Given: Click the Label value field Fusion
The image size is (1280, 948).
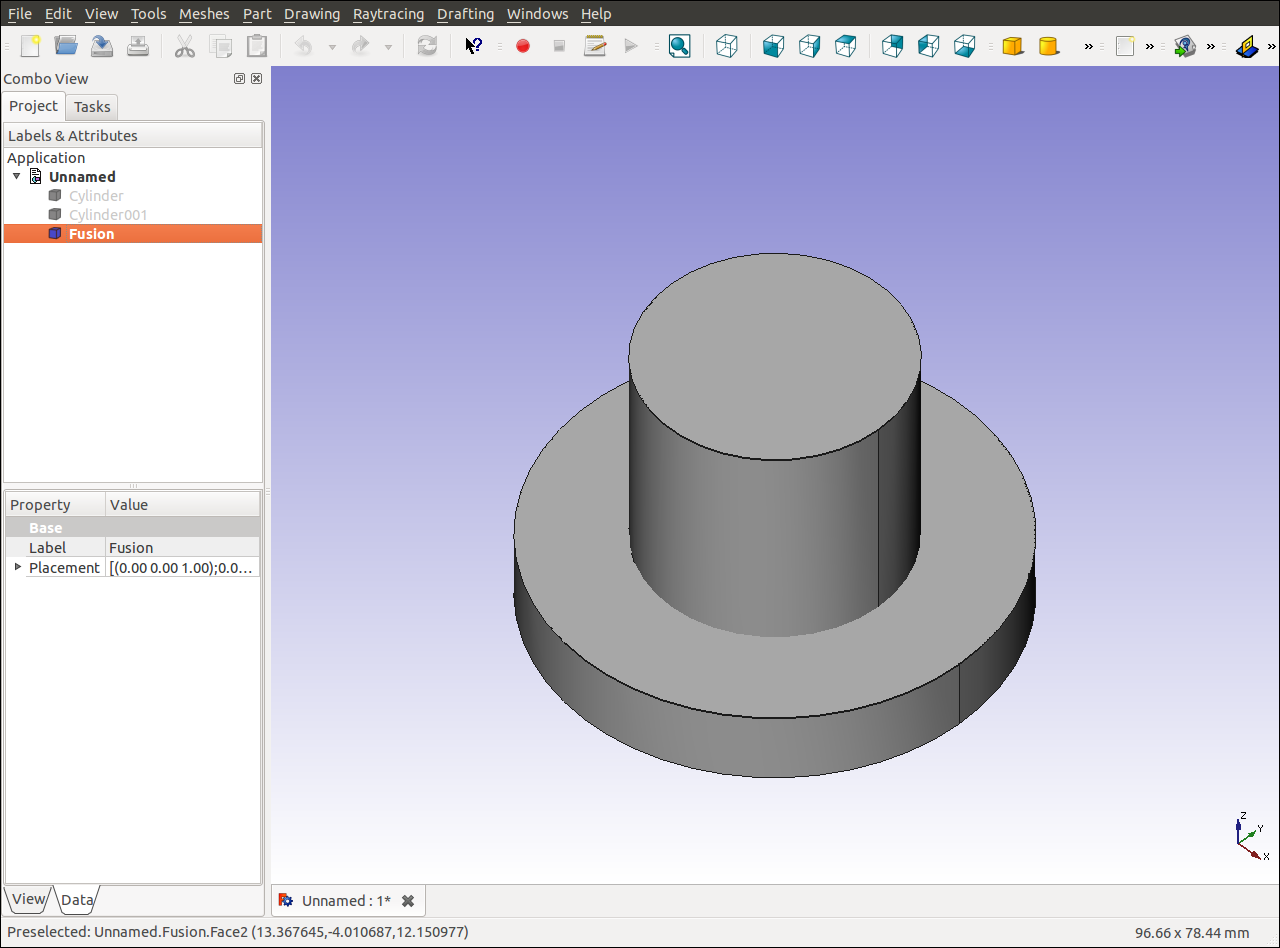Looking at the screenshot, I should pos(182,548).
